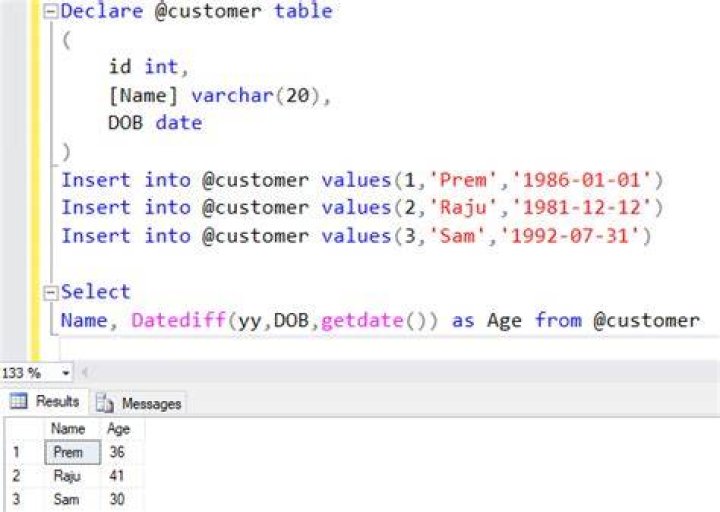Switch to the Results tab
The width and height of the screenshot is (720, 512).
tap(45, 401)
